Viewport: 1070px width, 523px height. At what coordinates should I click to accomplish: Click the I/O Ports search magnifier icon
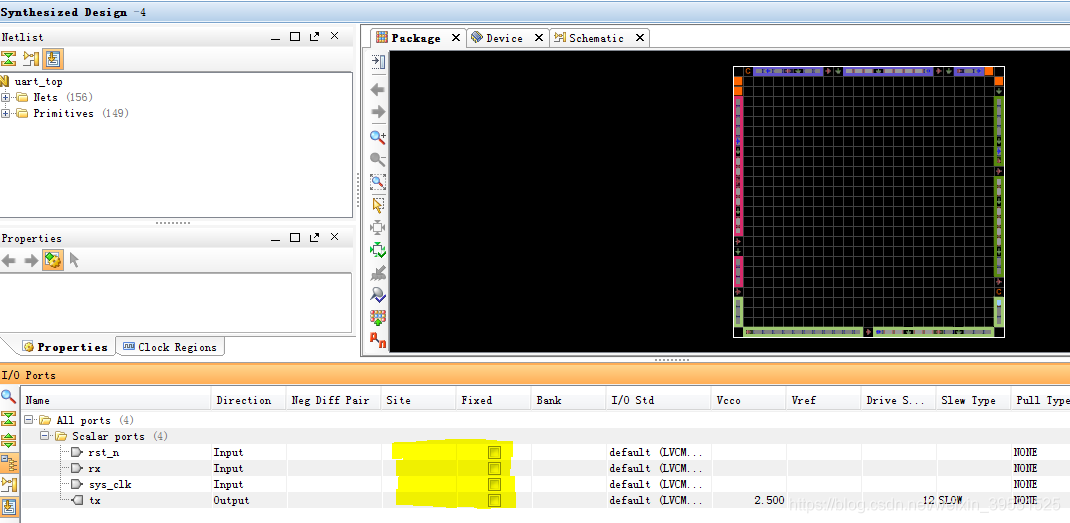[8, 397]
